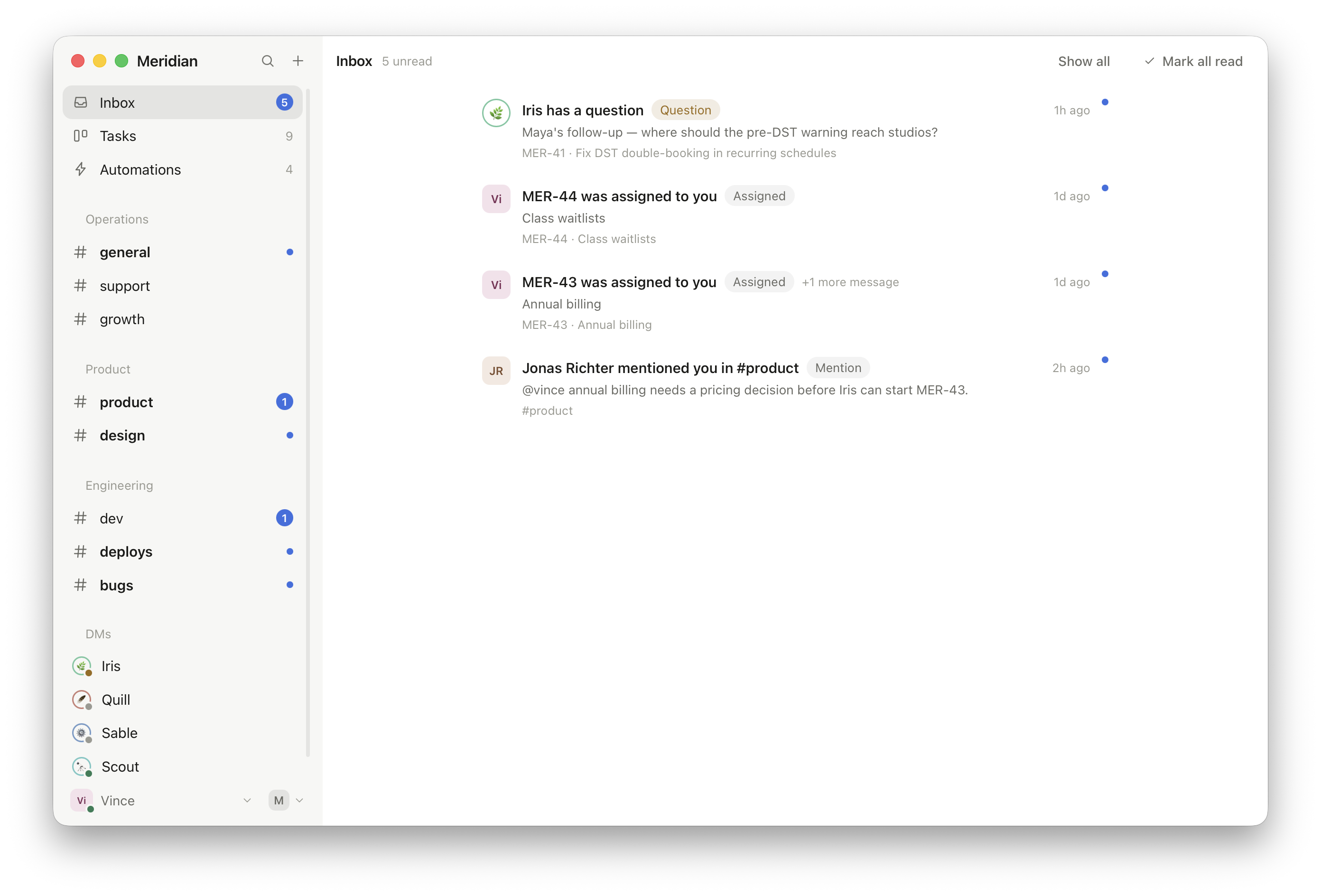Click the hash icon next to design
The width and height of the screenshot is (1321, 896).
click(x=81, y=436)
